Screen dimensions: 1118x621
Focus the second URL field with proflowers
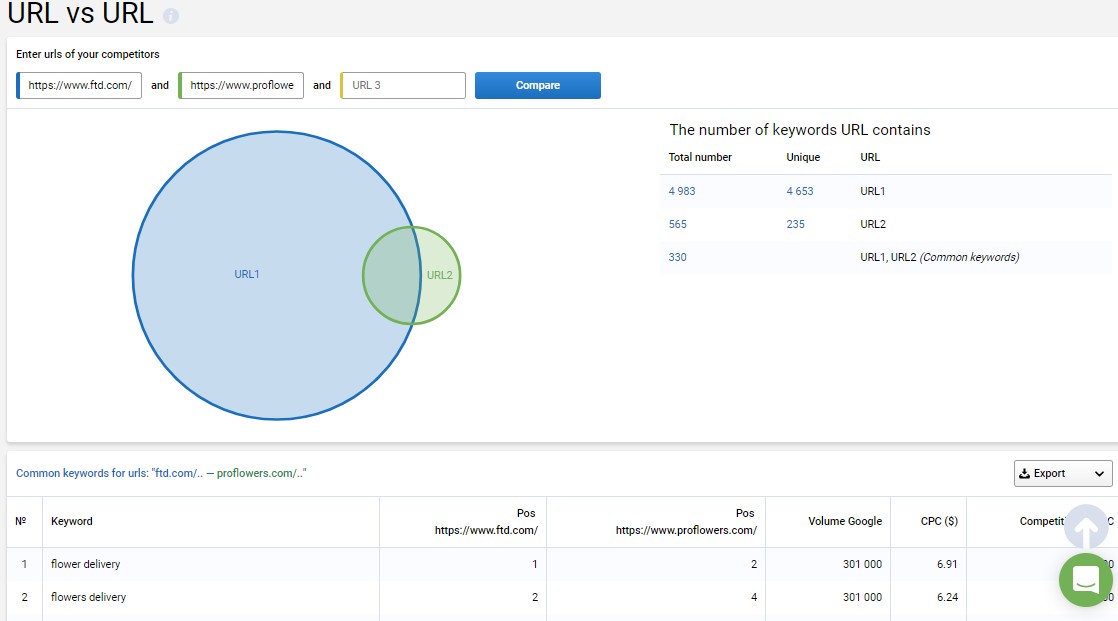tap(241, 86)
